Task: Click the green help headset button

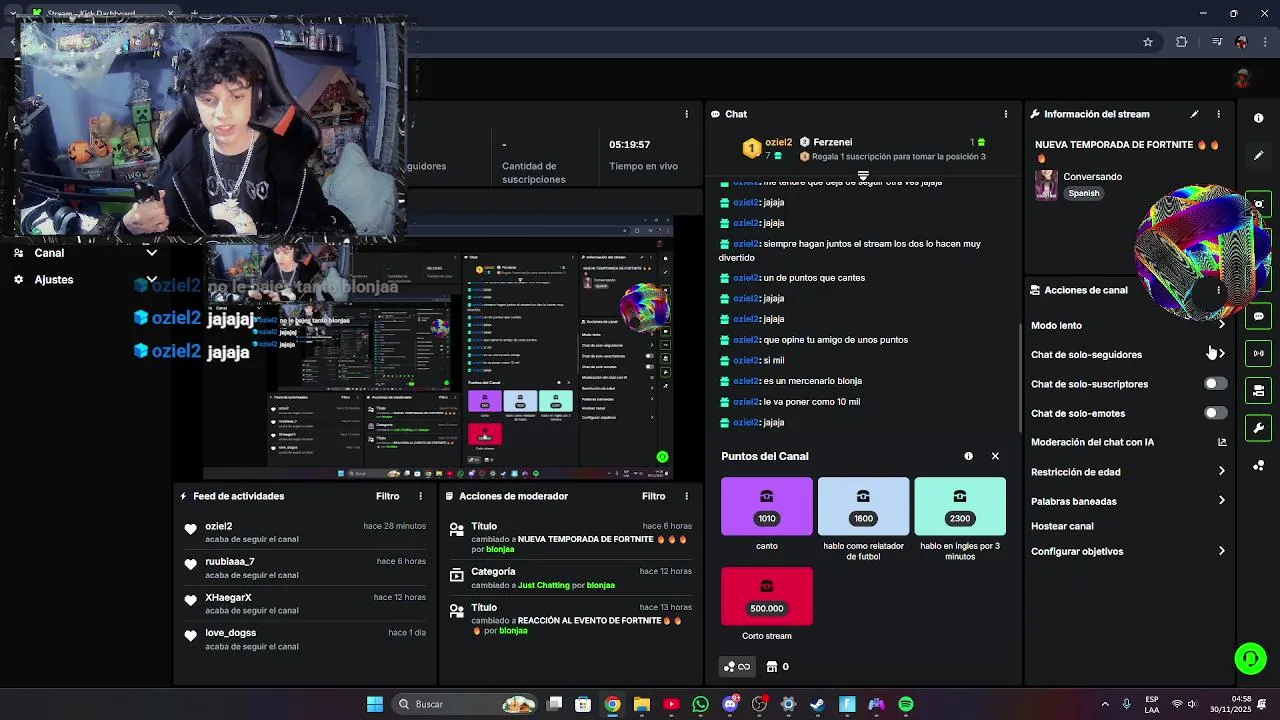Action: click(1250, 658)
